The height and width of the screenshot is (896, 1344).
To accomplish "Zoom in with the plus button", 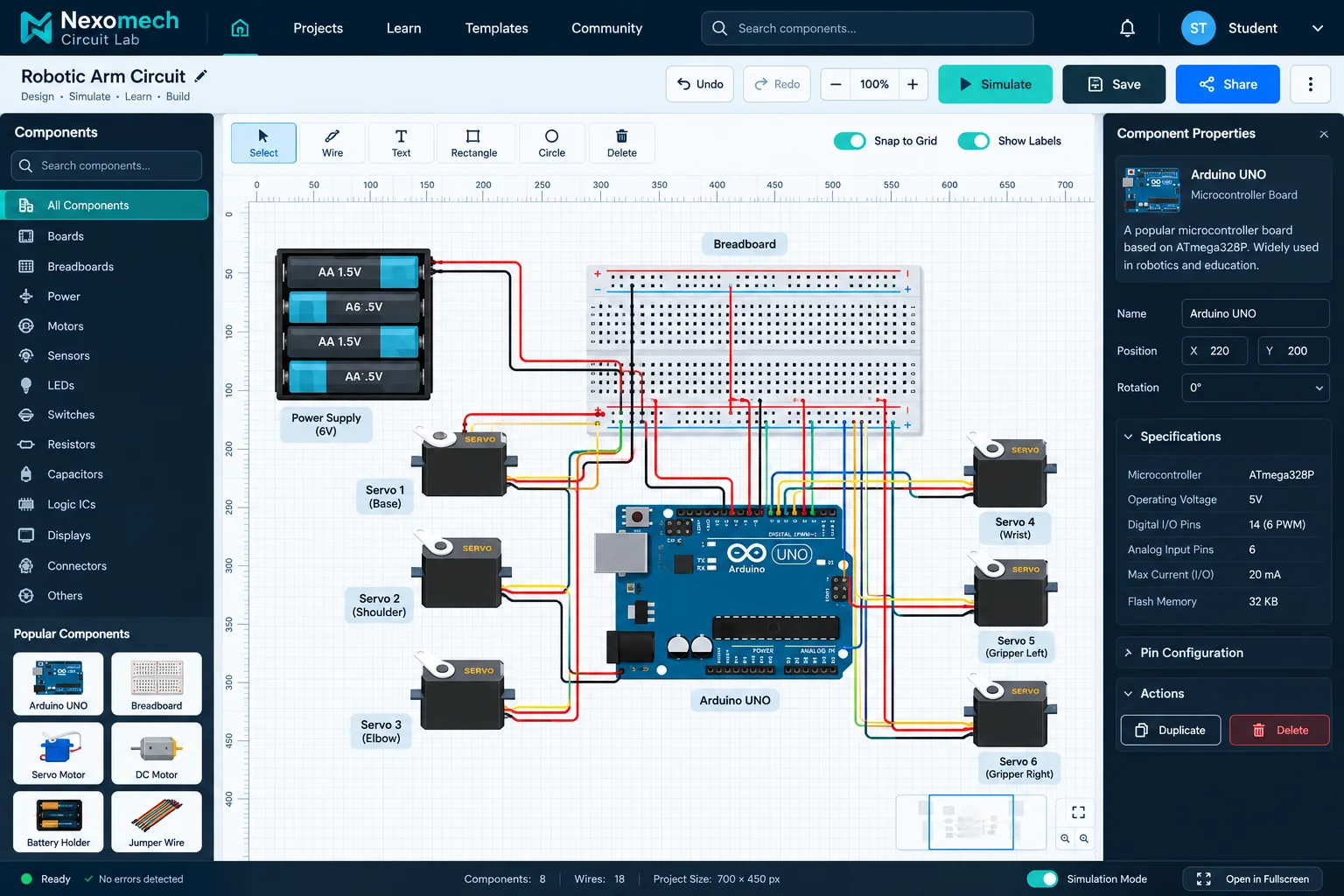I will pyautogui.click(x=913, y=84).
